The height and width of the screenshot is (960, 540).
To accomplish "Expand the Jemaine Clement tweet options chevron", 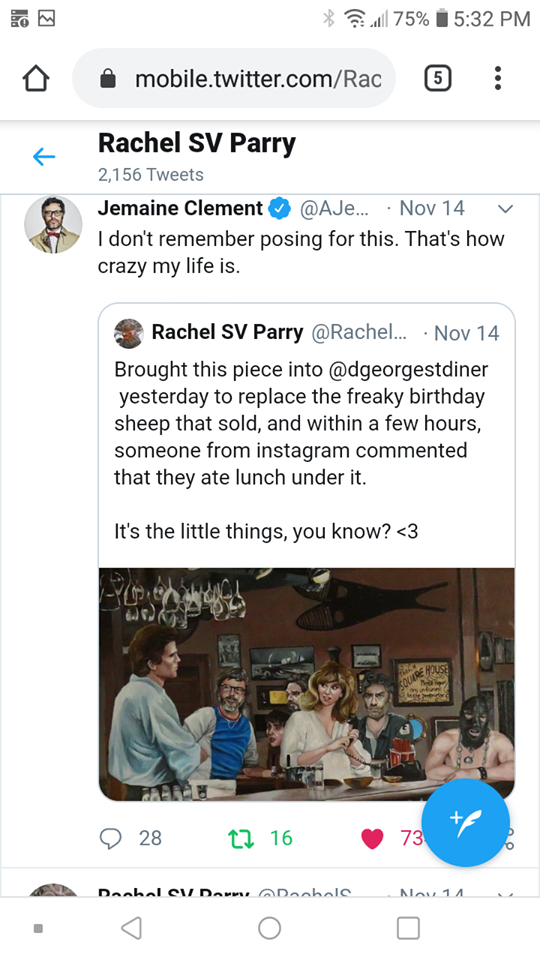I will pyautogui.click(x=505, y=209).
